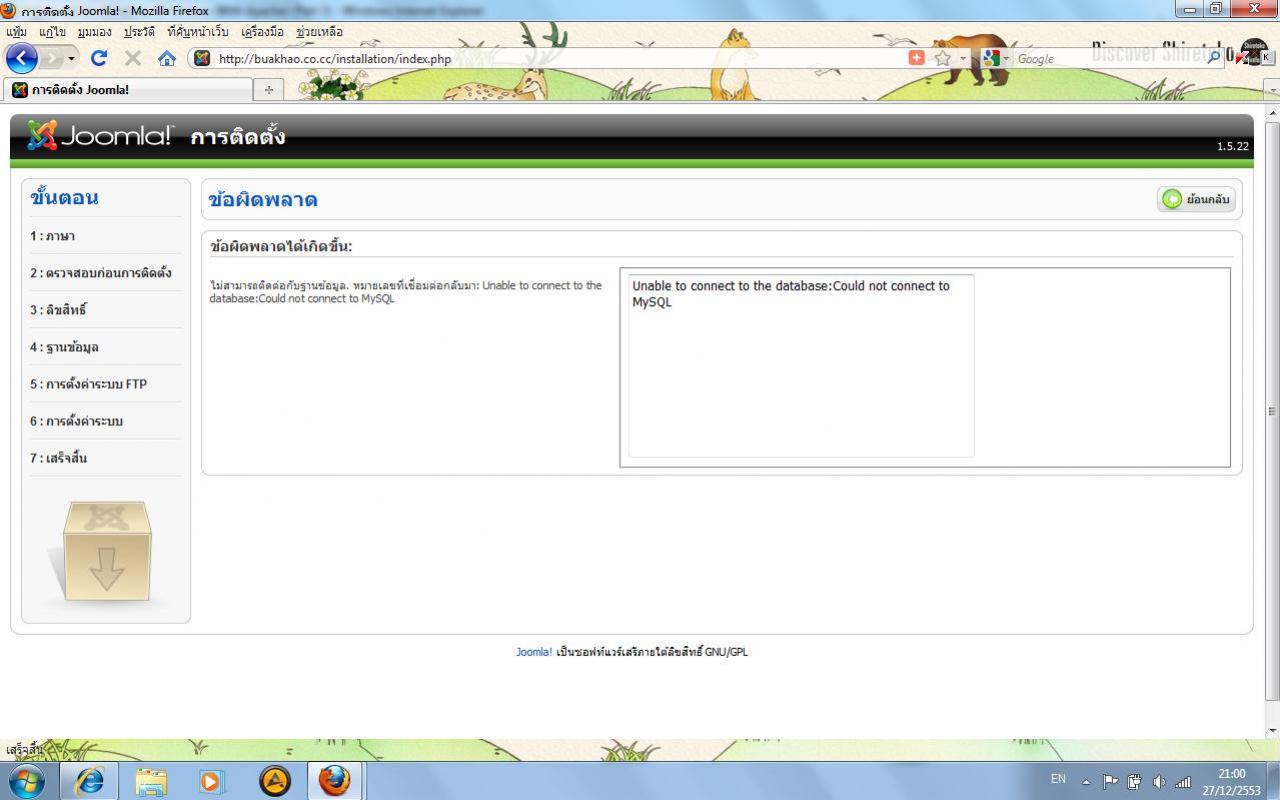Reload the page with the refresh icon
The height and width of the screenshot is (800, 1280).
pos(98,58)
